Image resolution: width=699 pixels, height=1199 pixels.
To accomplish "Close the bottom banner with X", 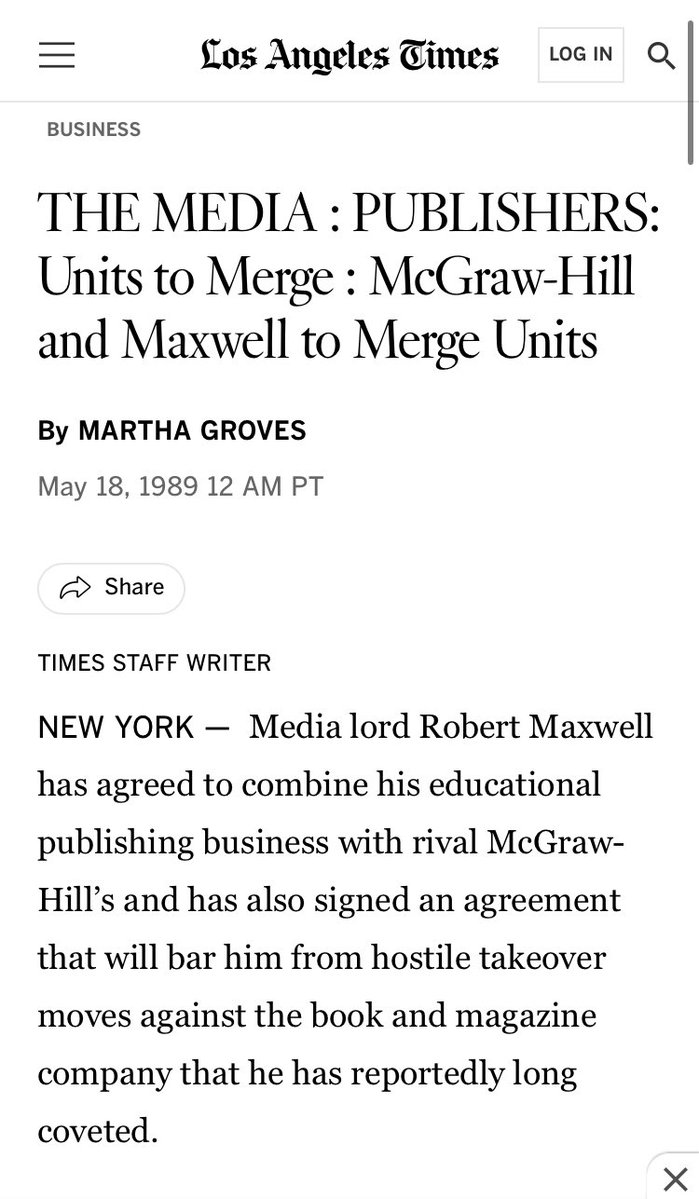I will point(676,1176).
